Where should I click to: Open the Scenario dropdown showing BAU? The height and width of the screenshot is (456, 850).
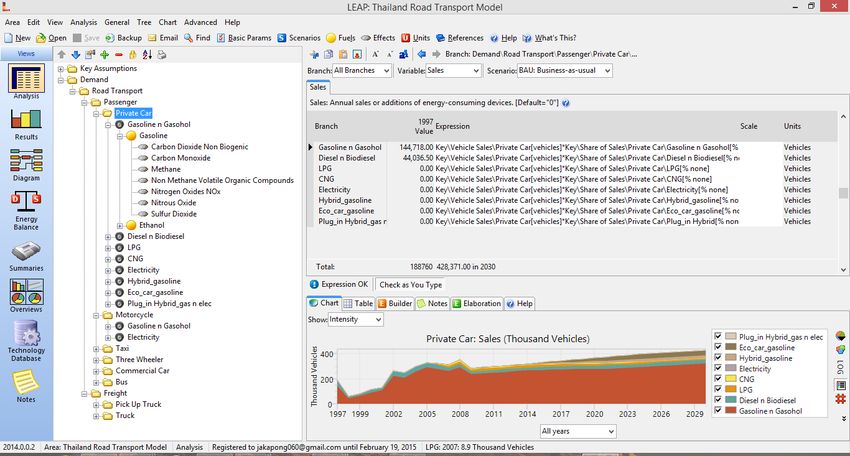[x=564, y=70]
